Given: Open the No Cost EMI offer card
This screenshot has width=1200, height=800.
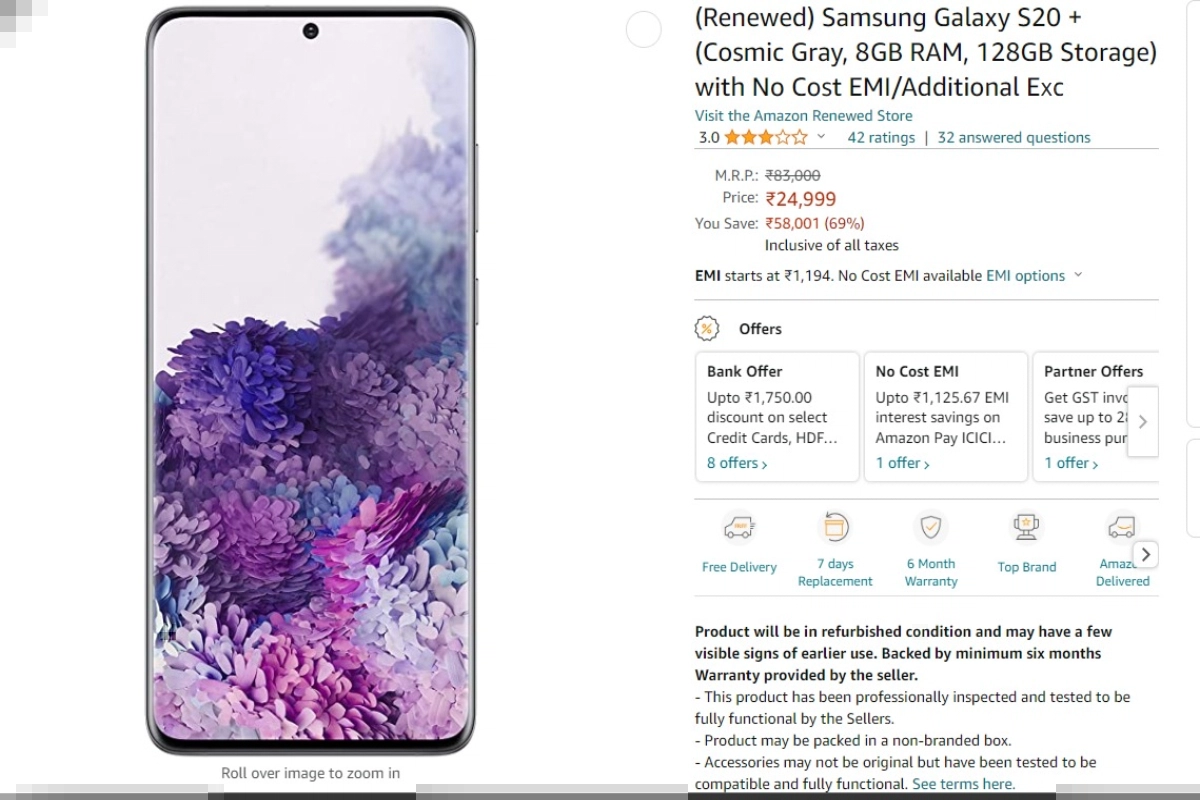Looking at the screenshot, I should coord(946,416).
